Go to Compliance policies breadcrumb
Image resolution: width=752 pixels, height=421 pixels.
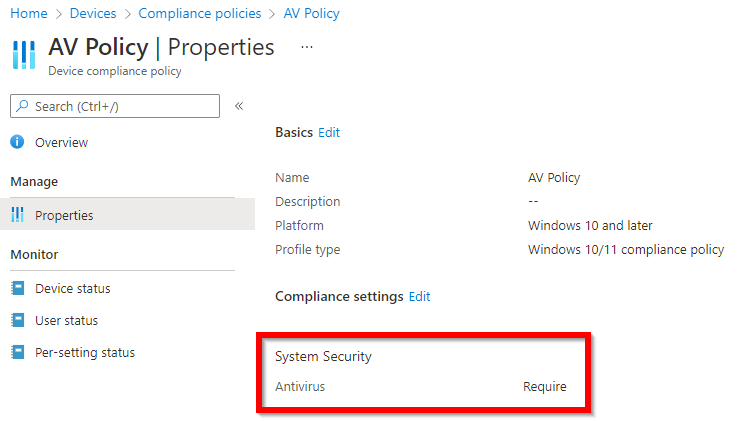[x=200, y=13]
